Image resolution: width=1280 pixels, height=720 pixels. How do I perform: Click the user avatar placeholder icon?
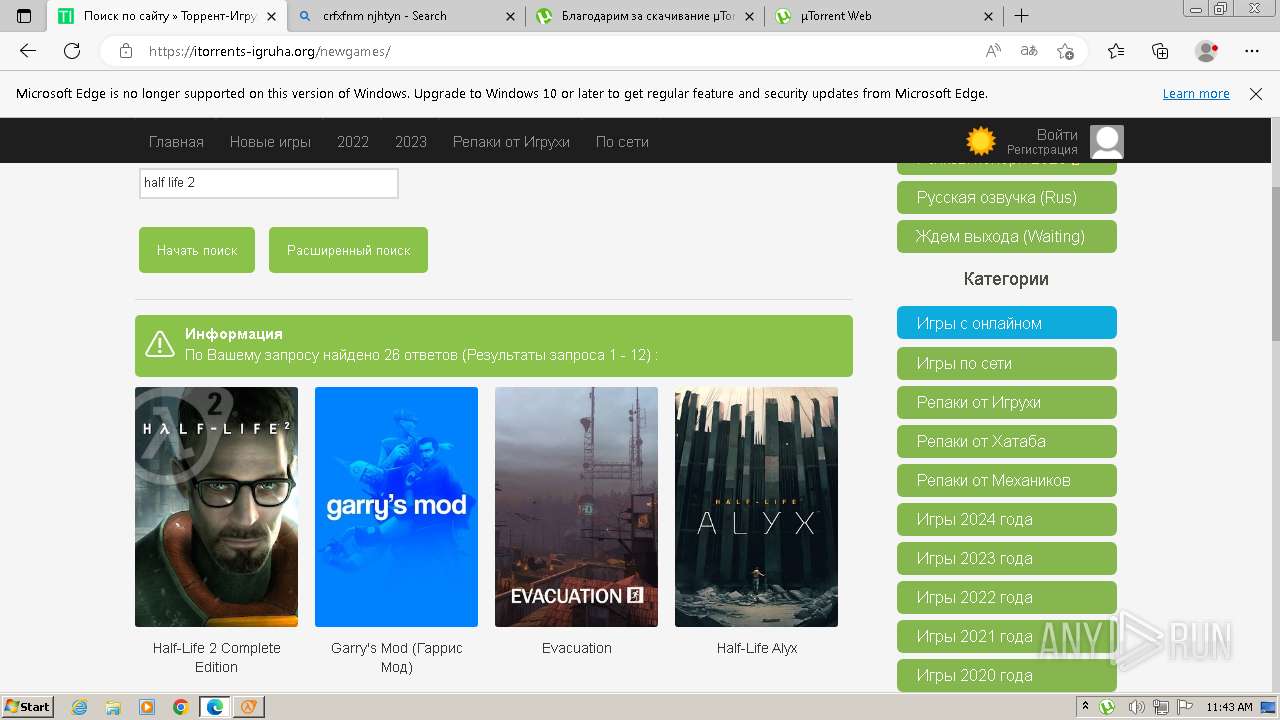click(x=1107, y=142)
